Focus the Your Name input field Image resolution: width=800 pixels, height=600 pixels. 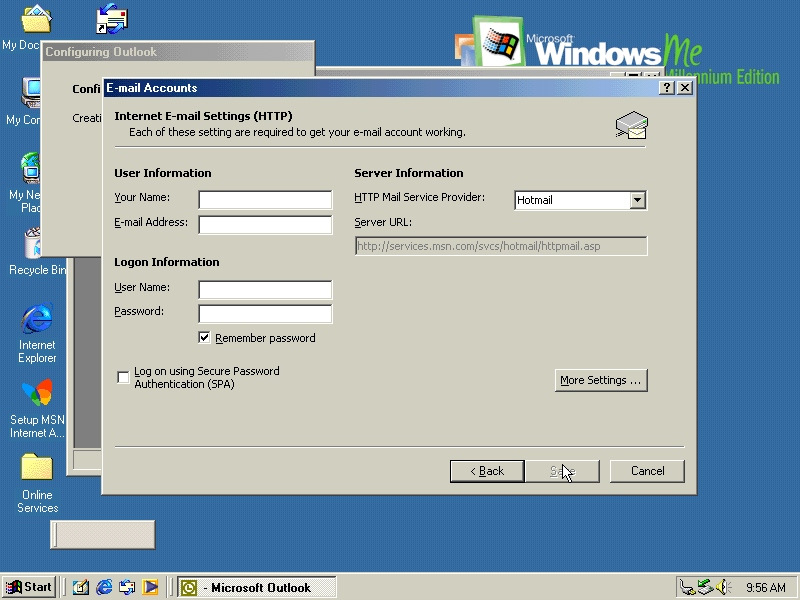tap(265, 200)
